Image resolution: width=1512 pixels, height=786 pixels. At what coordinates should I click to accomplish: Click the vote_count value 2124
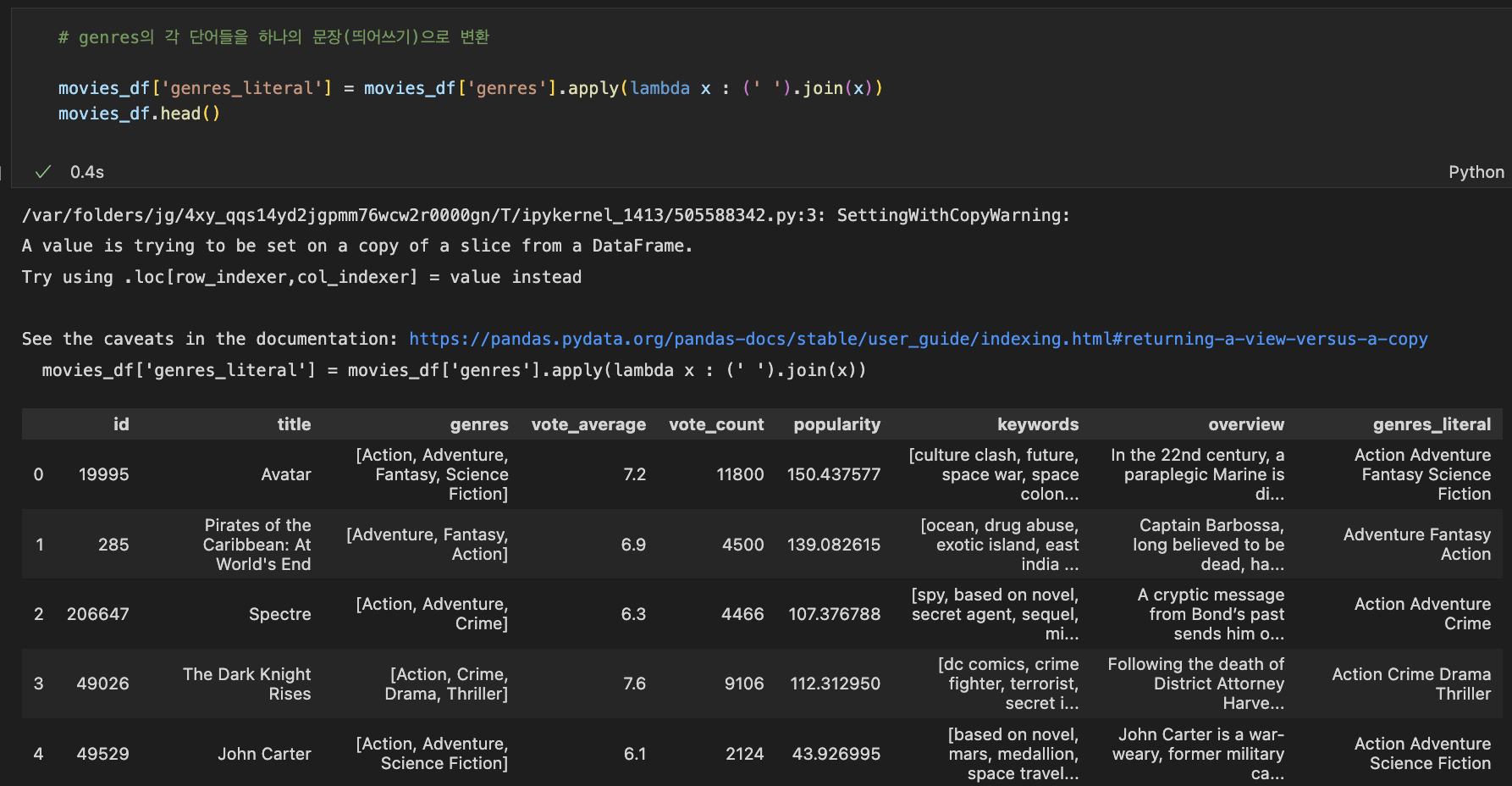pyautogui.click(x=745, y=754)
